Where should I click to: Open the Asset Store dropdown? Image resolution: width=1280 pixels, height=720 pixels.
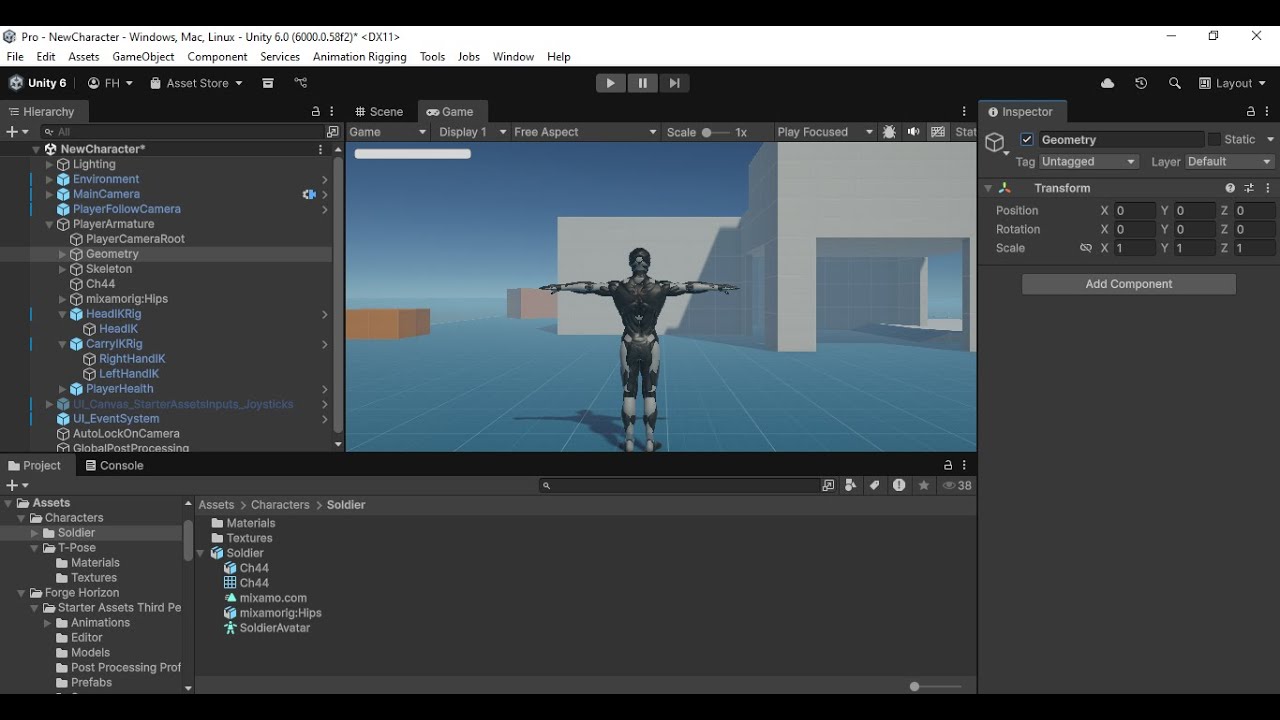point(197,83)
